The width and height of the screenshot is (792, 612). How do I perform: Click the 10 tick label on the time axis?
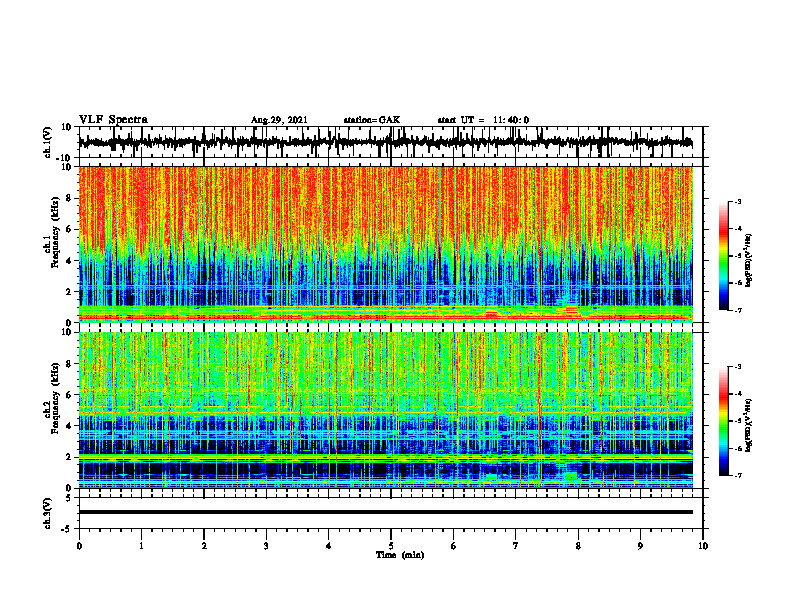point(703,546)
